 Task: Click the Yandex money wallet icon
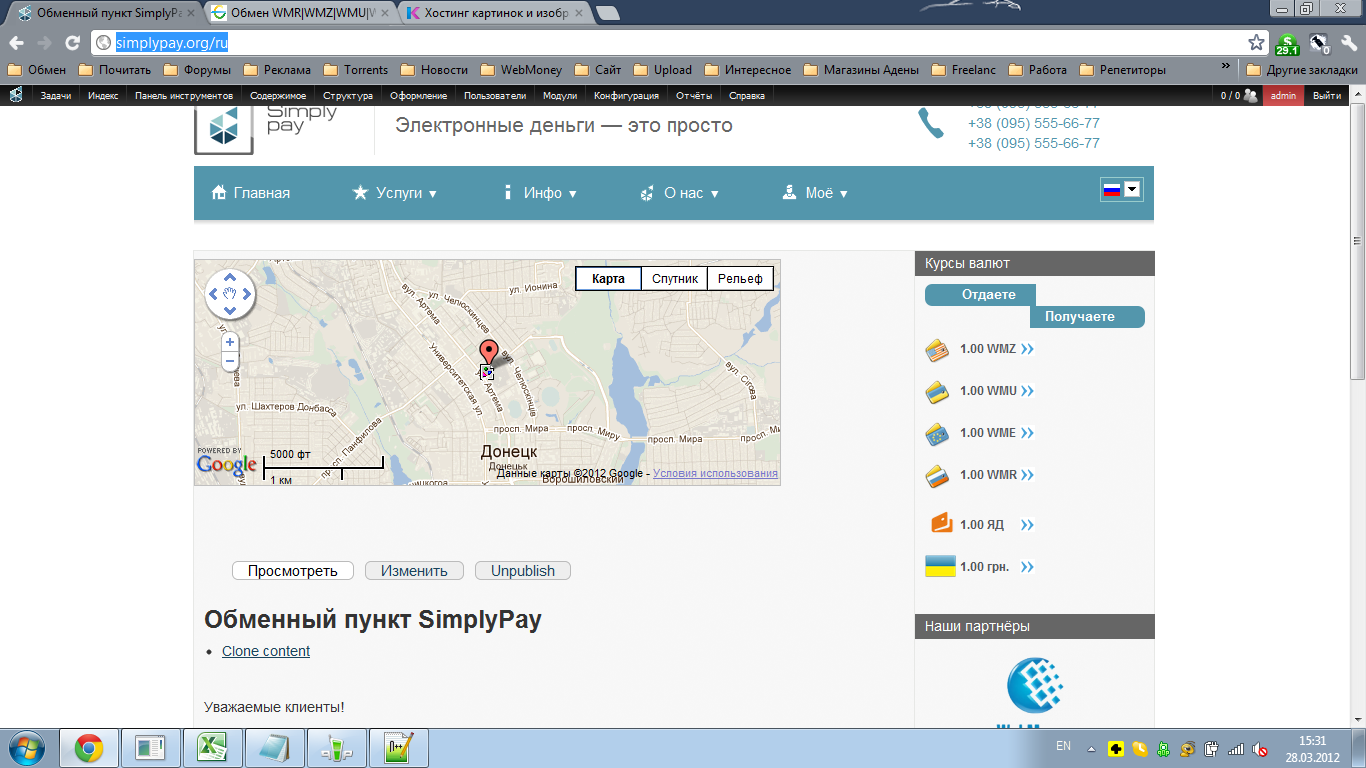(941, 523)
